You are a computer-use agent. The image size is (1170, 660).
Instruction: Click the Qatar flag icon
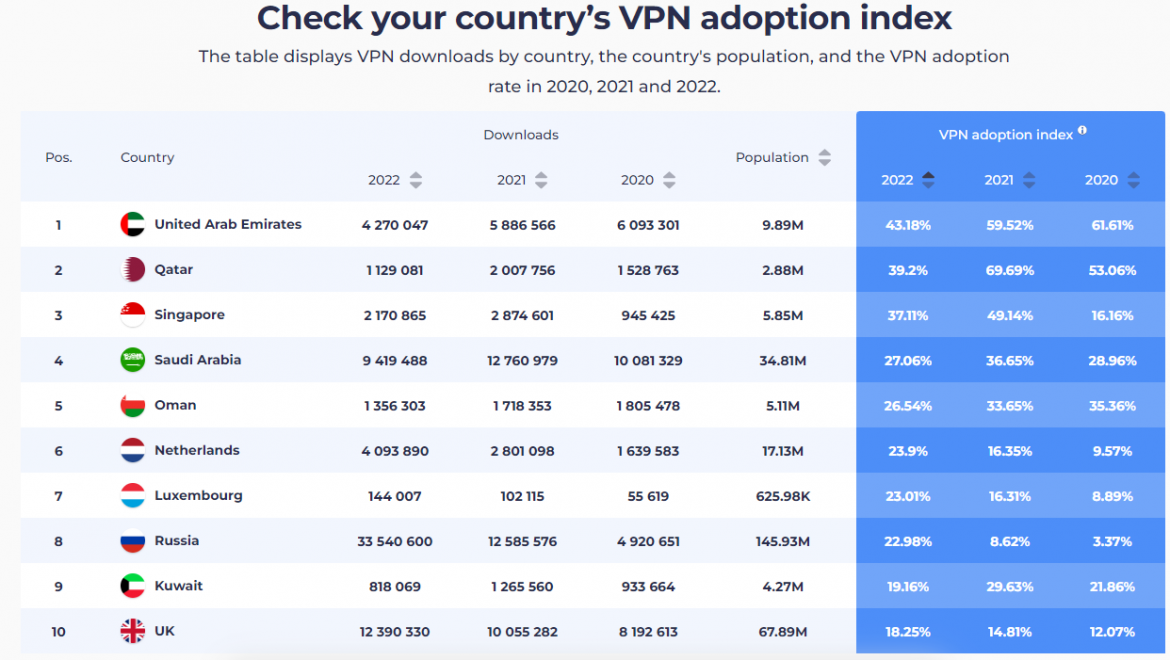tap(133, 269)
